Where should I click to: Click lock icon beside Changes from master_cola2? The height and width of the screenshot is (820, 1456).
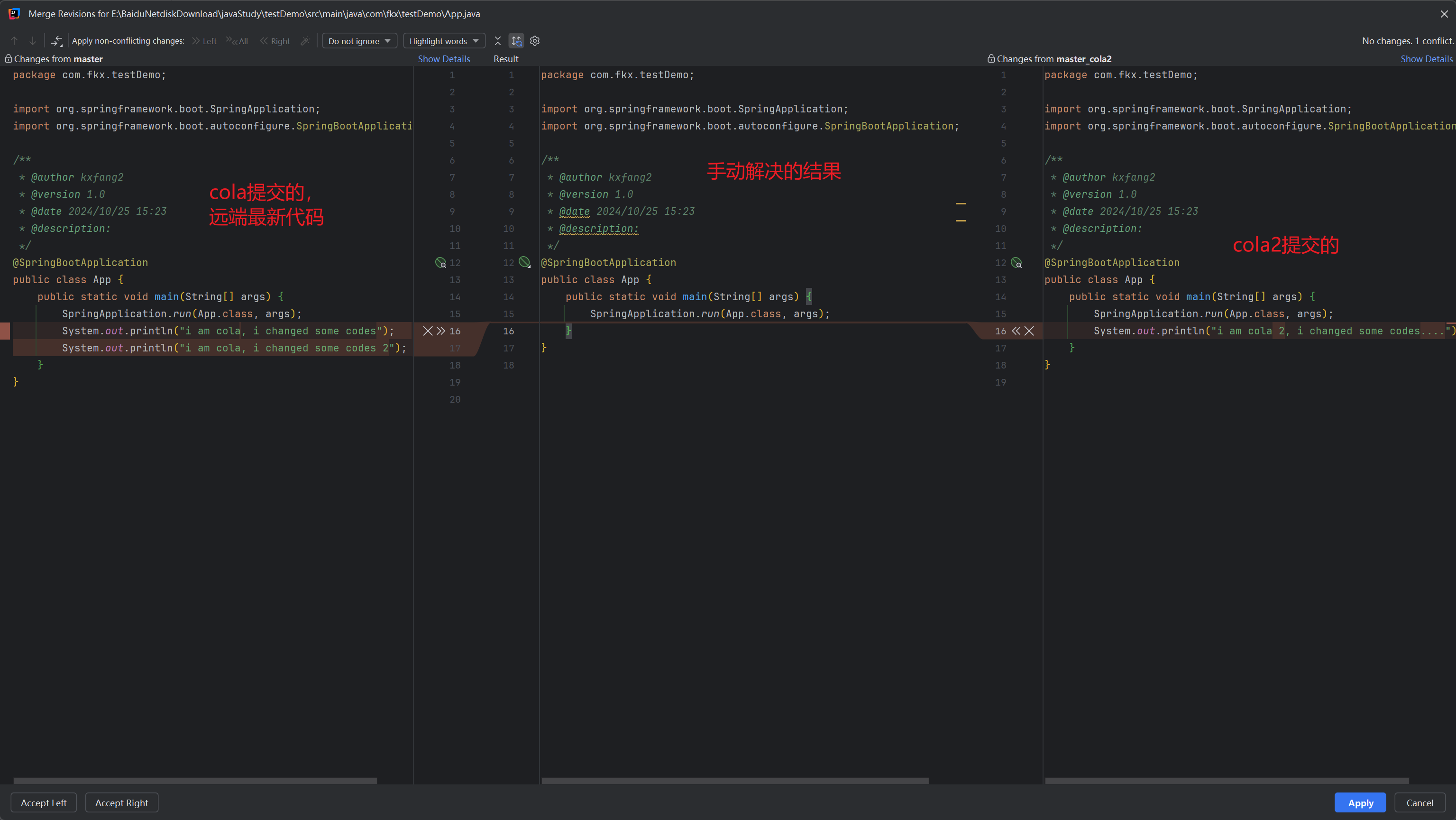tap(991, 58)
